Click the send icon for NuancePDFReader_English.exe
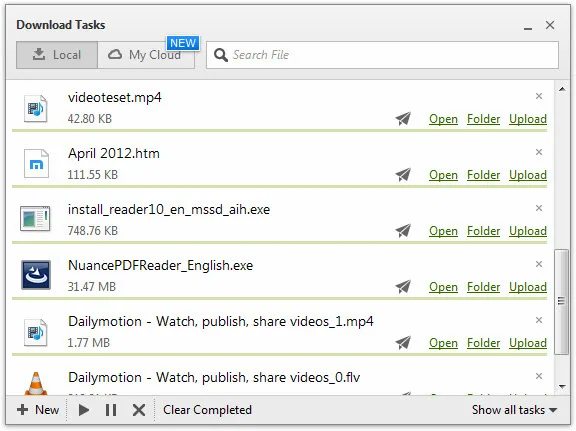Image resolution: width=576 pixels, height=431 pixels. tap(403, 287)
